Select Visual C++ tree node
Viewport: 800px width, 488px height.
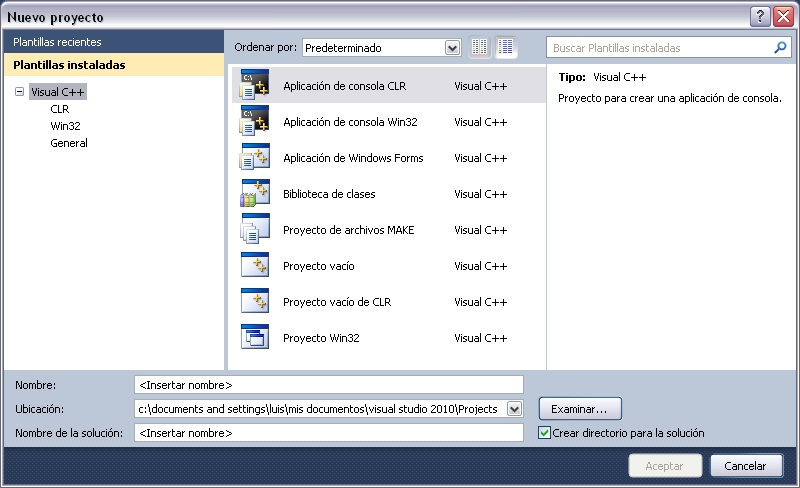[58, 92]
